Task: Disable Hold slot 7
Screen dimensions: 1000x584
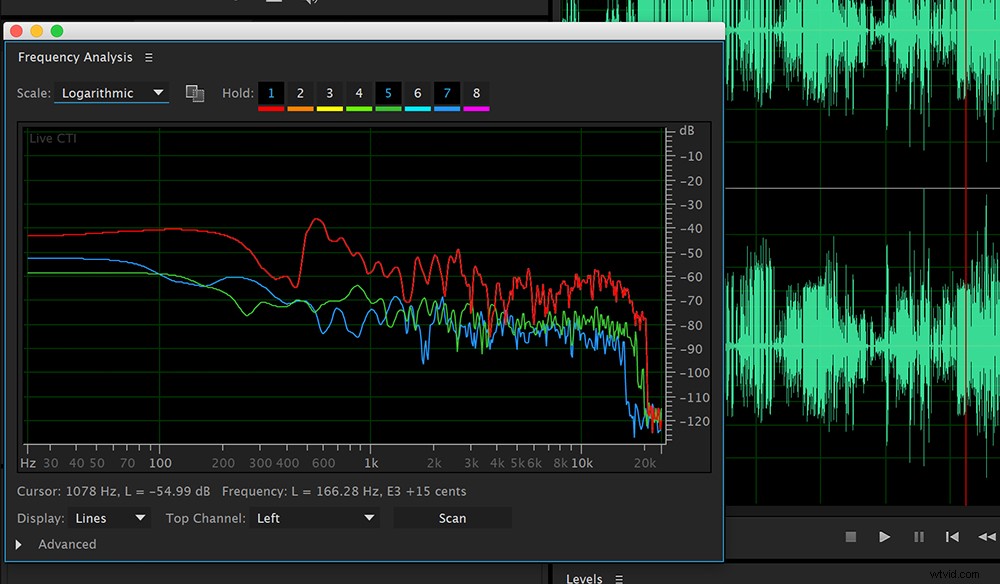Action: 447,94
